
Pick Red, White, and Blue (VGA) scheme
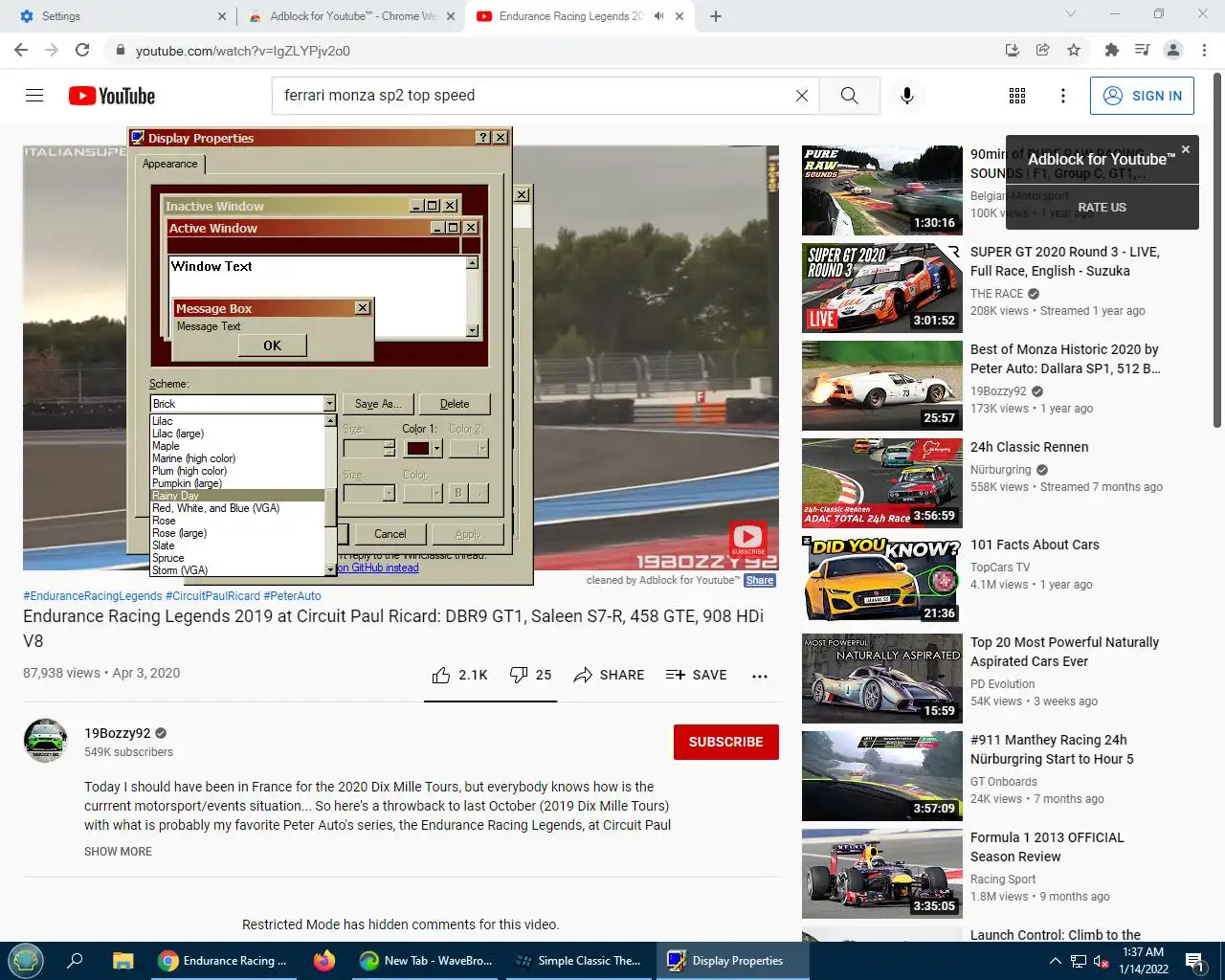pos(237,508)
